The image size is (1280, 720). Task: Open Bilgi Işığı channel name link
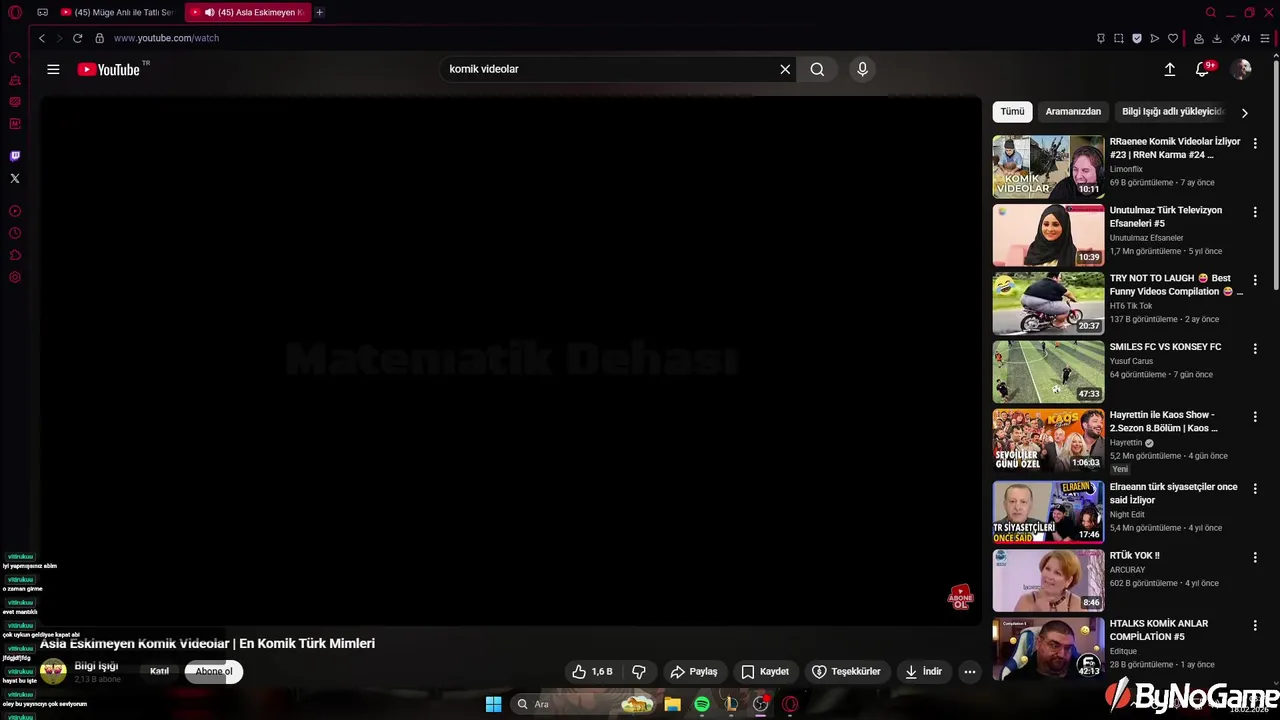pyautogui.click(x=96, y=666)
